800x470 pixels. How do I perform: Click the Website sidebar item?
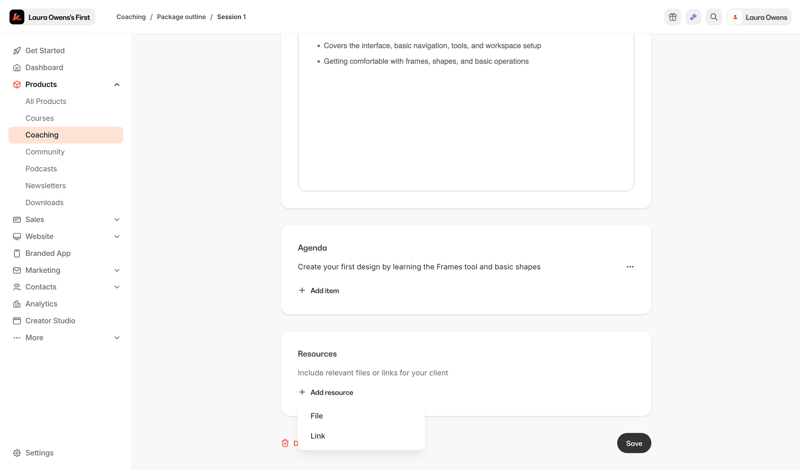pyautogui.click(x=39, y=236)
